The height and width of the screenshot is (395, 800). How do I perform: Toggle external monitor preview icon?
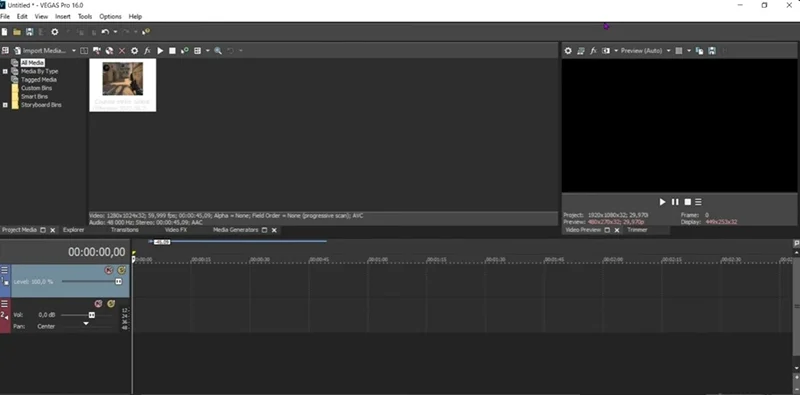[581, 51]
